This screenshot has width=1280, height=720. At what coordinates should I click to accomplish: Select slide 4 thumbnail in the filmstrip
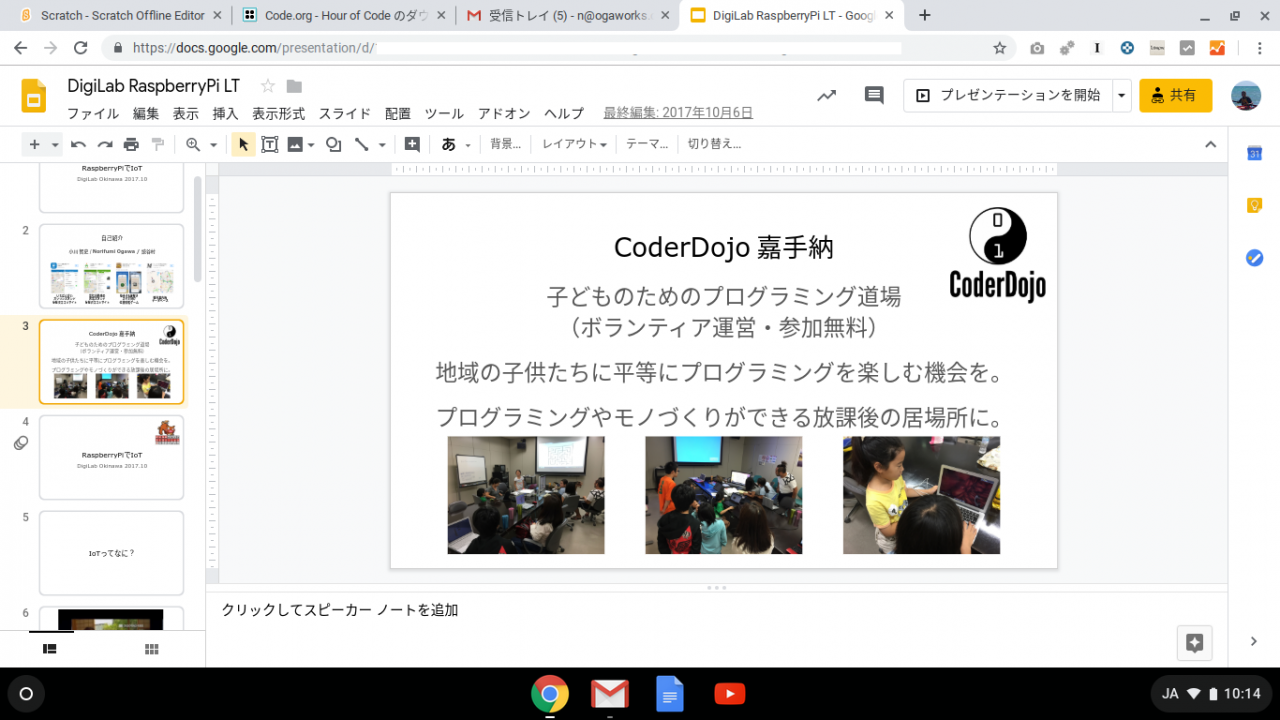tap(111, 457)
